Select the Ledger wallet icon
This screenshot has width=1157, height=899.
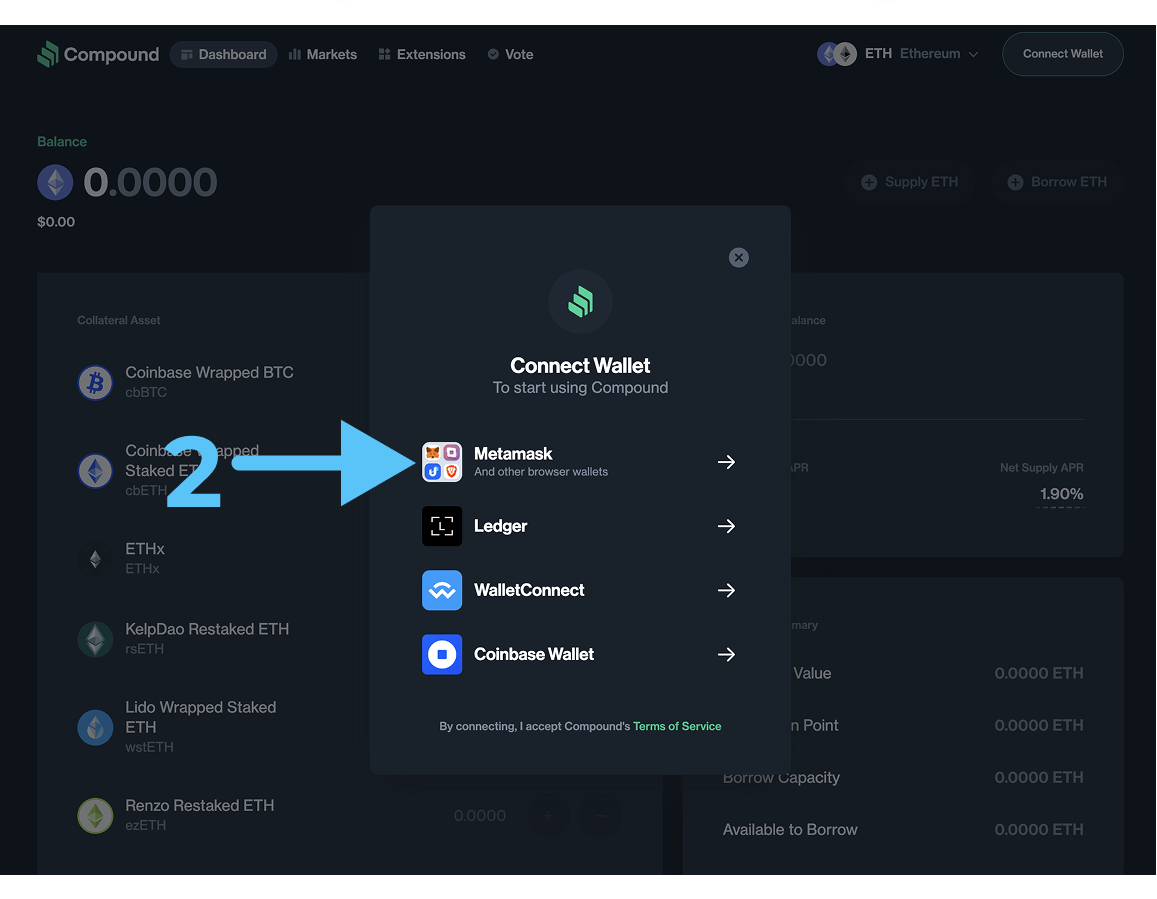pyautogui.click(x=441, y=526)
